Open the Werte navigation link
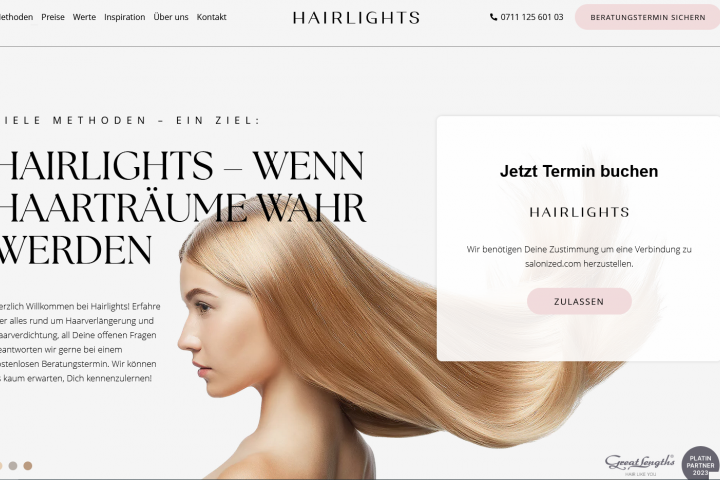720x480 pixels. pyautogui.click(x=84, y=17)
